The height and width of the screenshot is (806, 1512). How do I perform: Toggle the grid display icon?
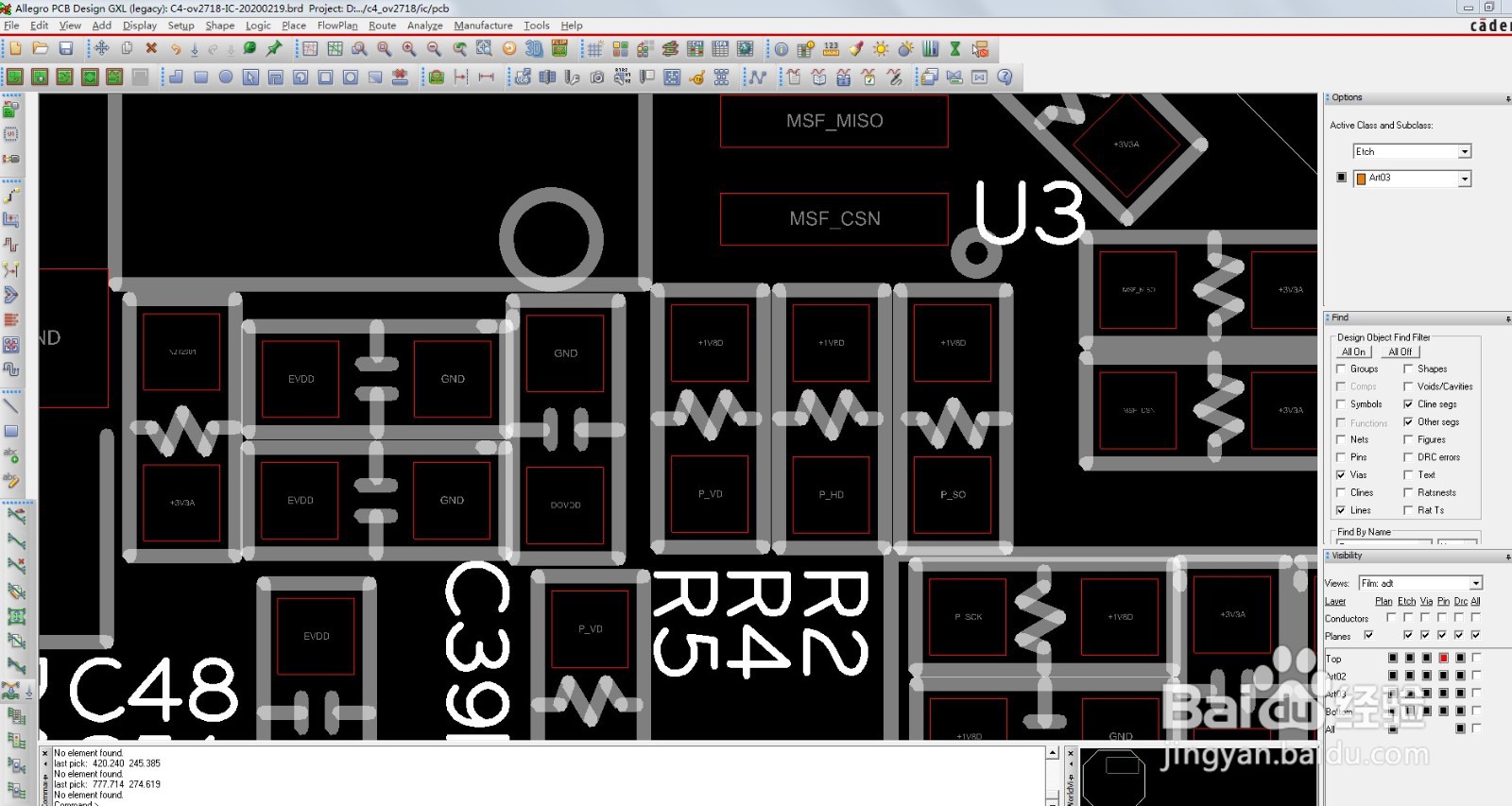pos(594,48)
